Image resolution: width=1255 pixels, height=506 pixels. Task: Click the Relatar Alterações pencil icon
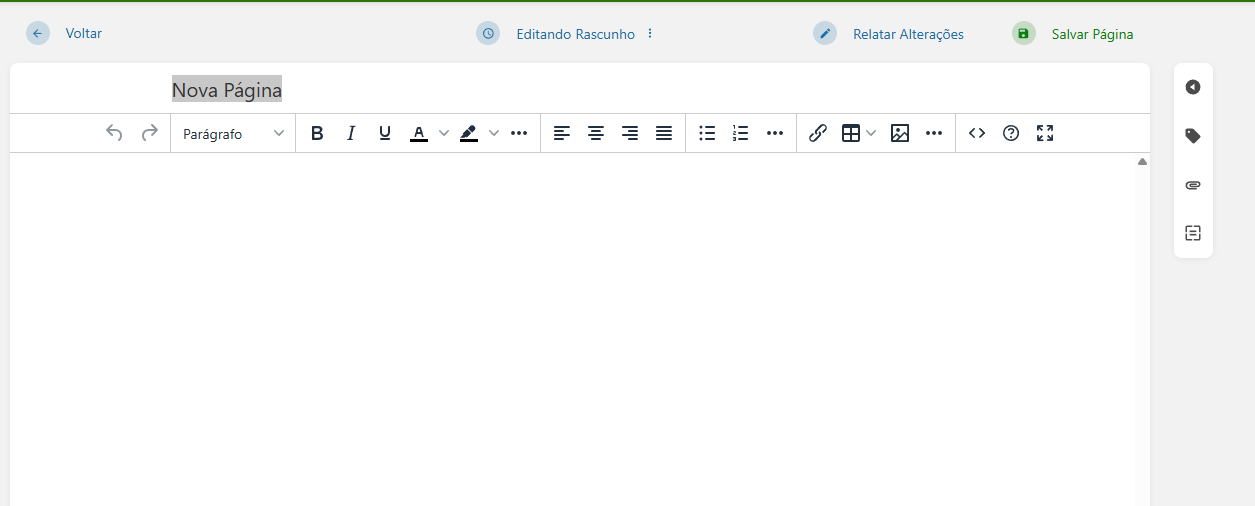[825, 33]
